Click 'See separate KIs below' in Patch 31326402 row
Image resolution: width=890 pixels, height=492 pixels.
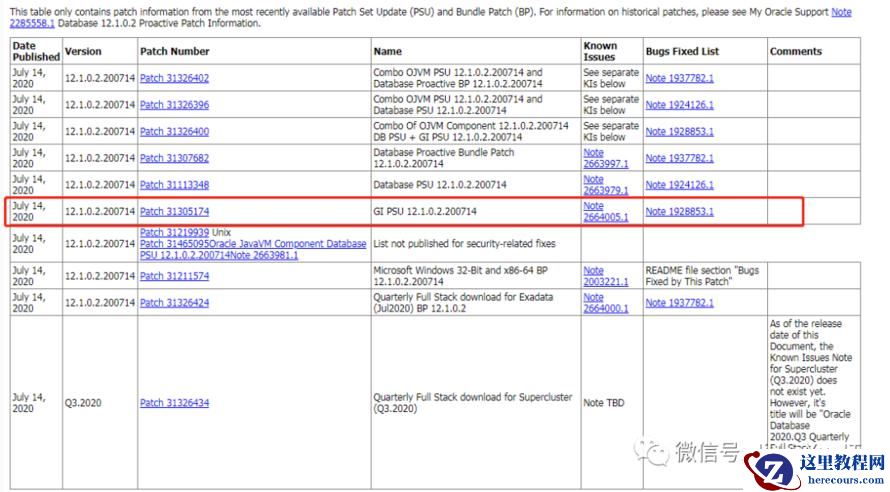(611, 78)
